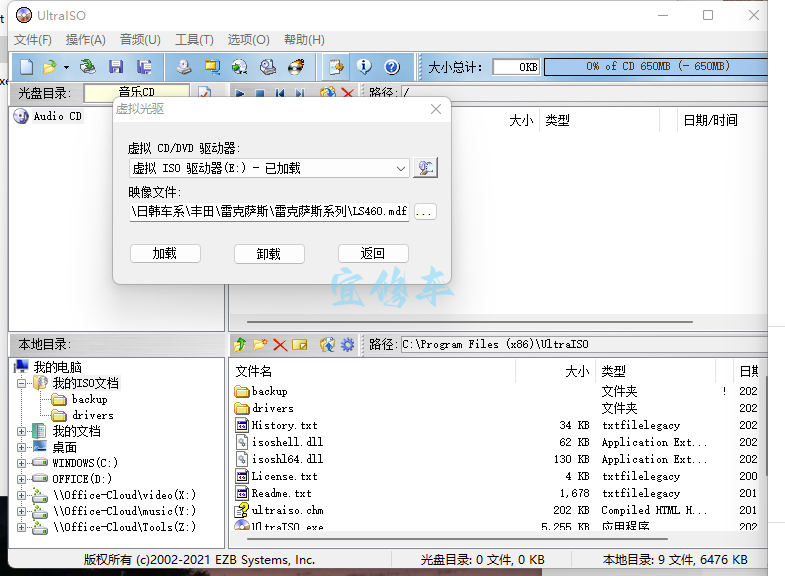The width and height of the screenshot is (785, 576).
Task: Click the red X delete icon in local toolbar
Action: click(x=280, y=345)
